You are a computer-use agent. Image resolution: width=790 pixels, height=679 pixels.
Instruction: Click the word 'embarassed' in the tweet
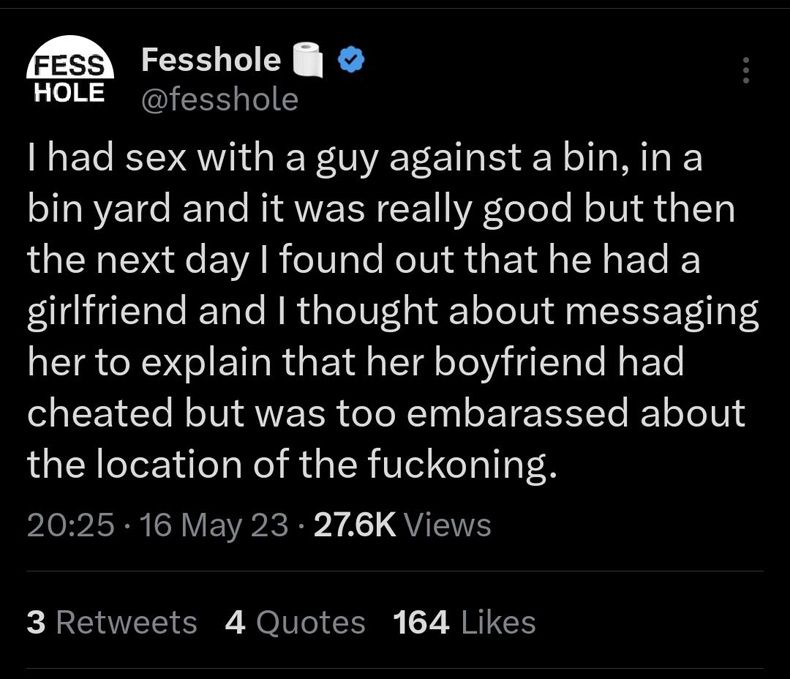point(517,413)
